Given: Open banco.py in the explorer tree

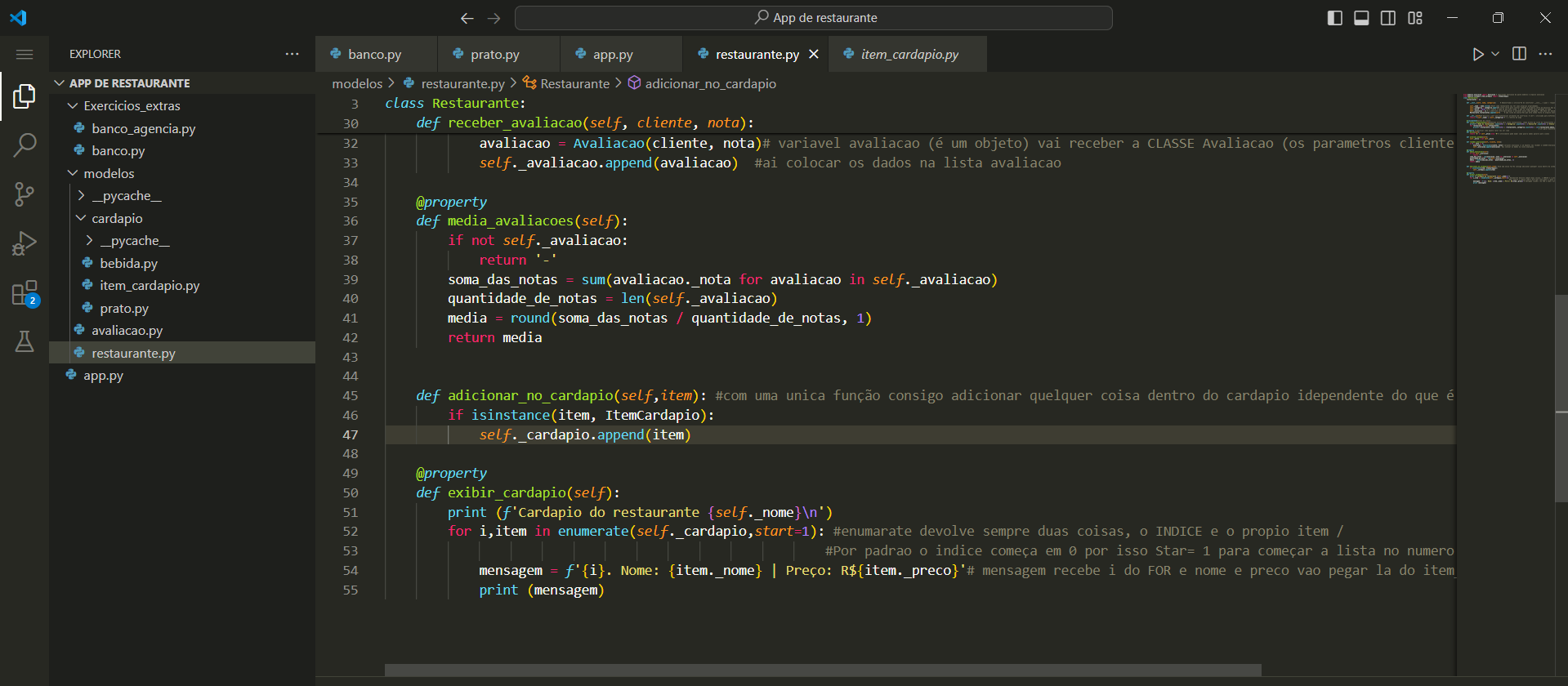Looking at the screenshot, I should point(181,151).
